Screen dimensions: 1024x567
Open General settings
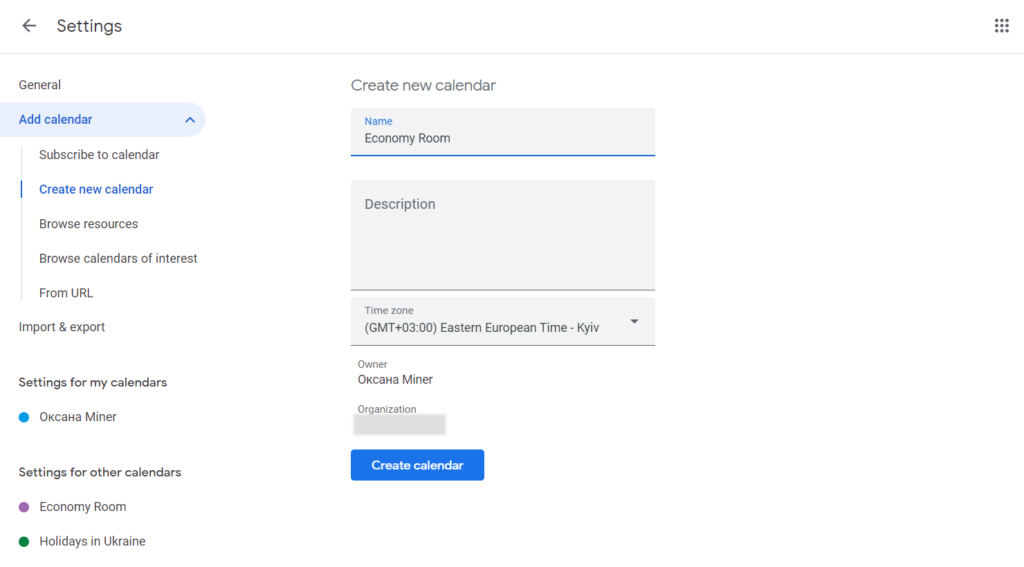40,85
